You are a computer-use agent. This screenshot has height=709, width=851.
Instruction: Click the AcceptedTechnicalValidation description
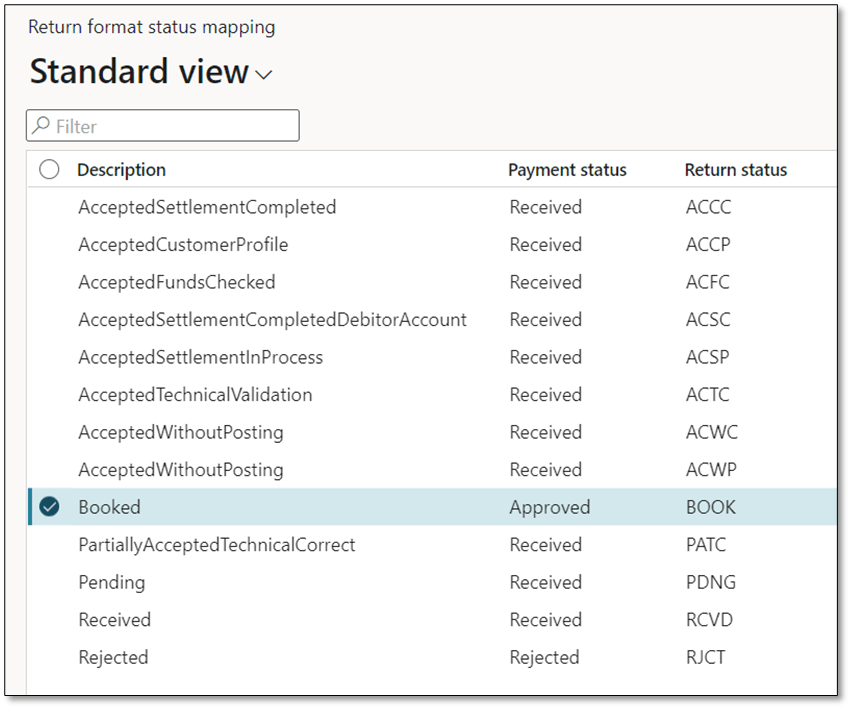point(195,395)
